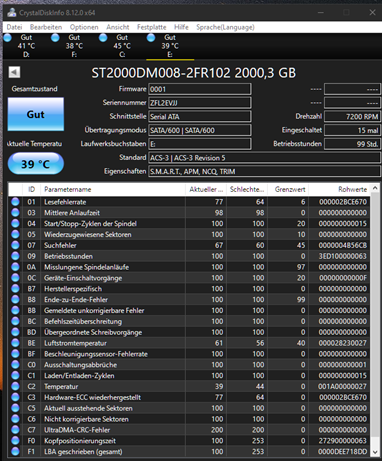Screen dimensions: 382x461
Task: Click status icon of Mittlere Anlaufzeit row
Action: coord(15,213)
